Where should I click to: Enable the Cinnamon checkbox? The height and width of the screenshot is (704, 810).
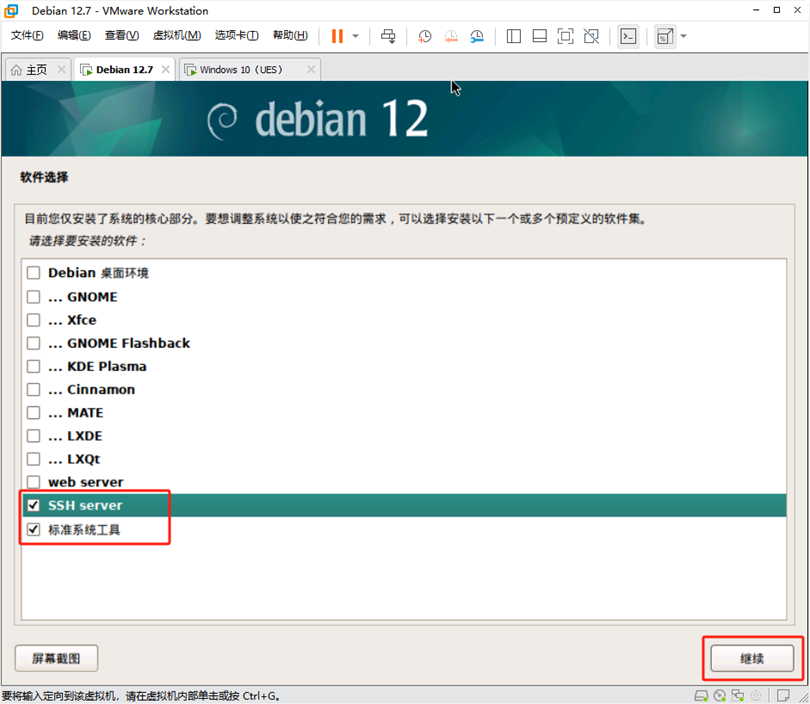[x=34, y=389]
